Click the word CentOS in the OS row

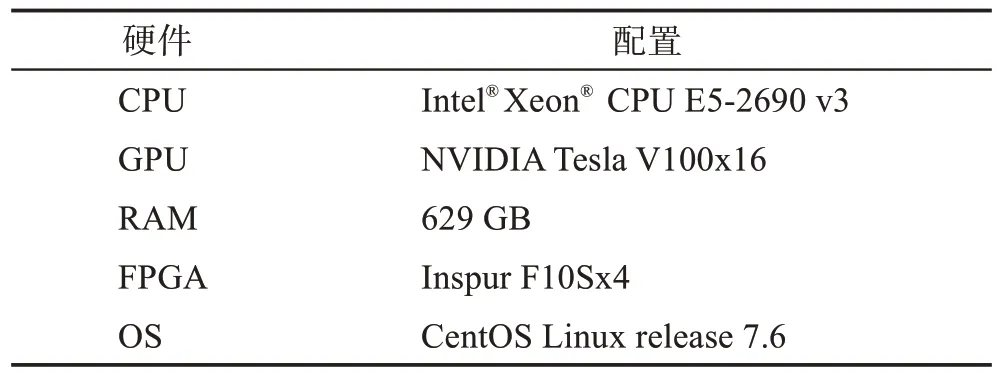[476, 337]
